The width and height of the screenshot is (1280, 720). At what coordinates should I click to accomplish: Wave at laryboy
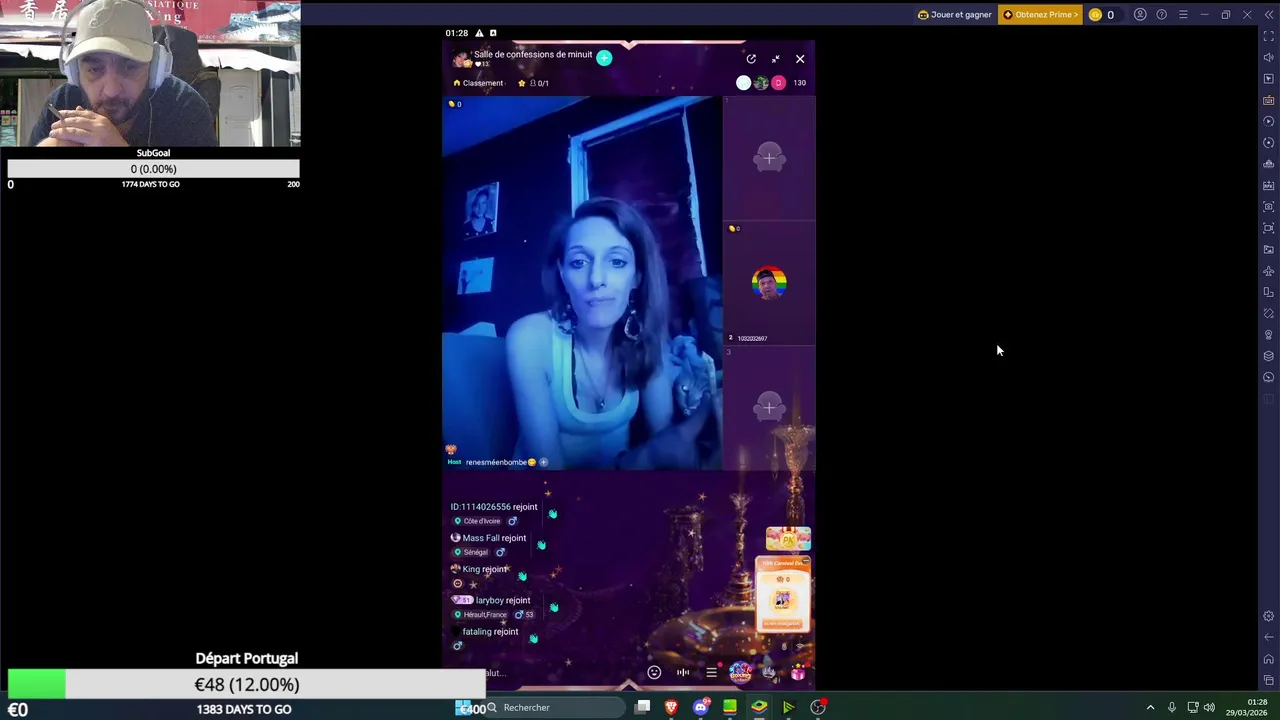tap(553, 606)
